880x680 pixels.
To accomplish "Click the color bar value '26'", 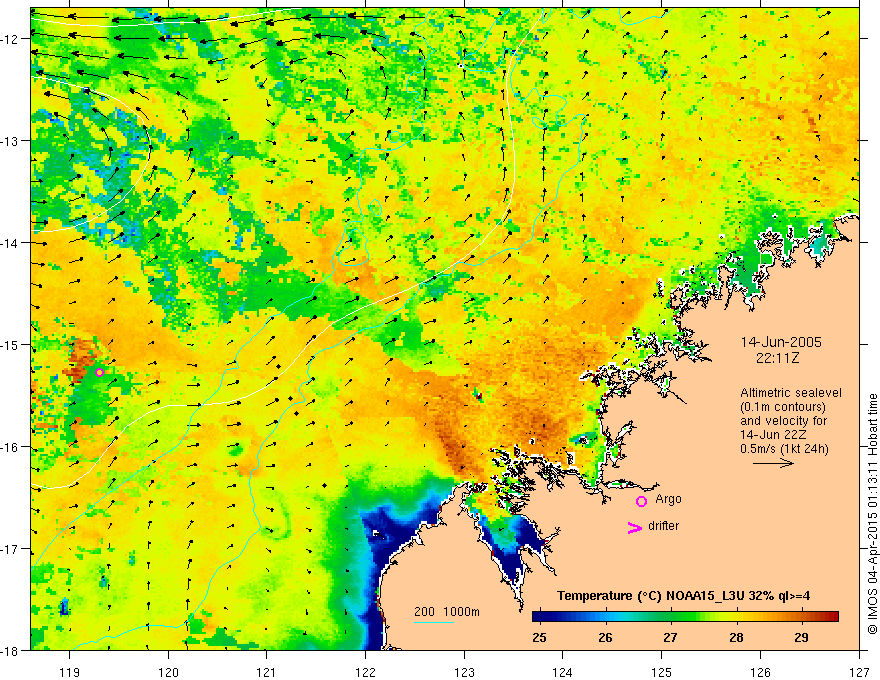I will 605,637.
